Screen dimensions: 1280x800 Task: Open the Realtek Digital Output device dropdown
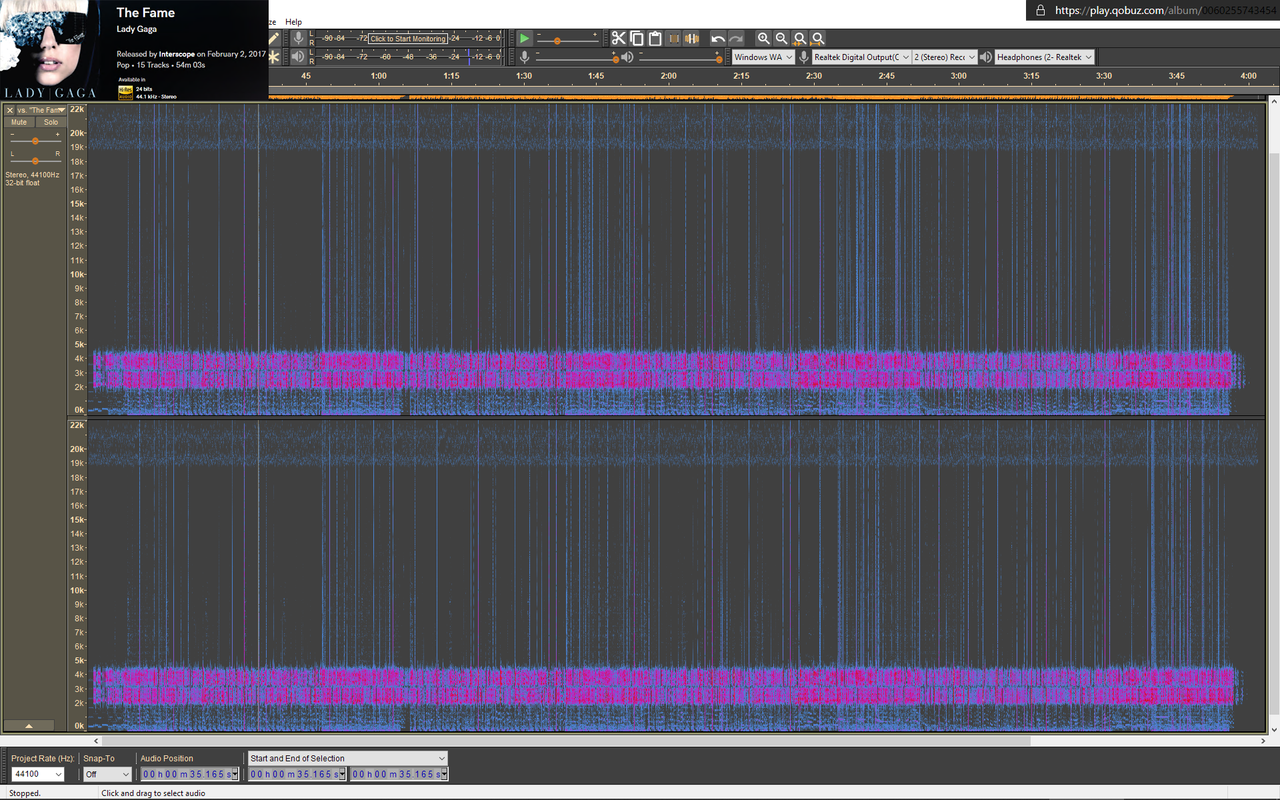point(861,57)
